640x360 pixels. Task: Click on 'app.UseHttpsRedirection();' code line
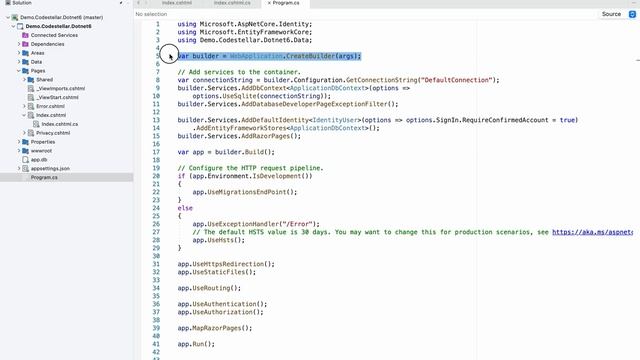(x=226, y=264)
